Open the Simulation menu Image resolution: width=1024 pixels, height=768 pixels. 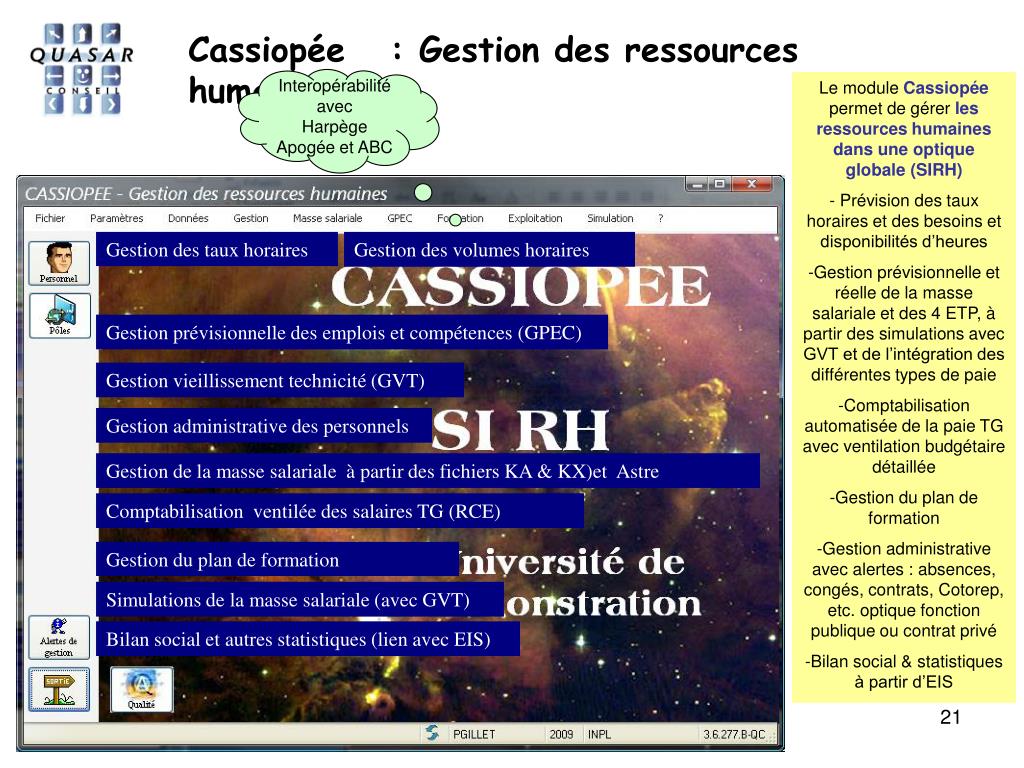[x=610, y=218]
